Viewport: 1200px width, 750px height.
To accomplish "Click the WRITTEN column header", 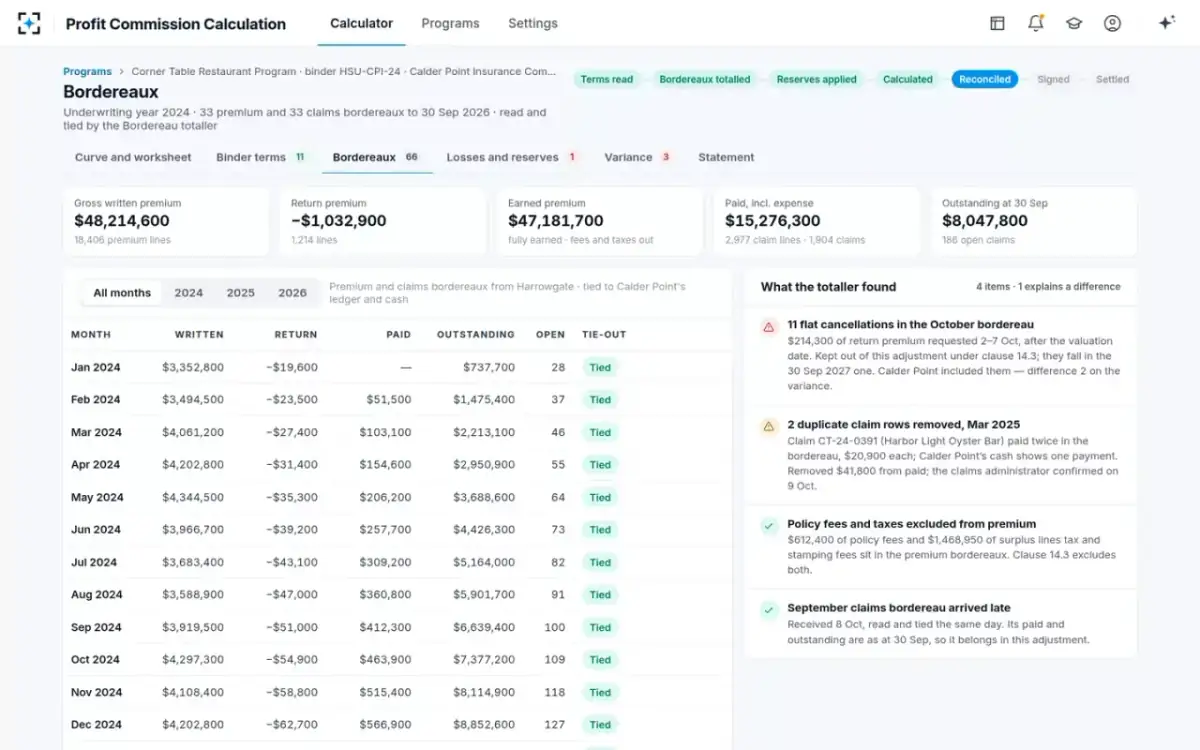I will point(199,334).
